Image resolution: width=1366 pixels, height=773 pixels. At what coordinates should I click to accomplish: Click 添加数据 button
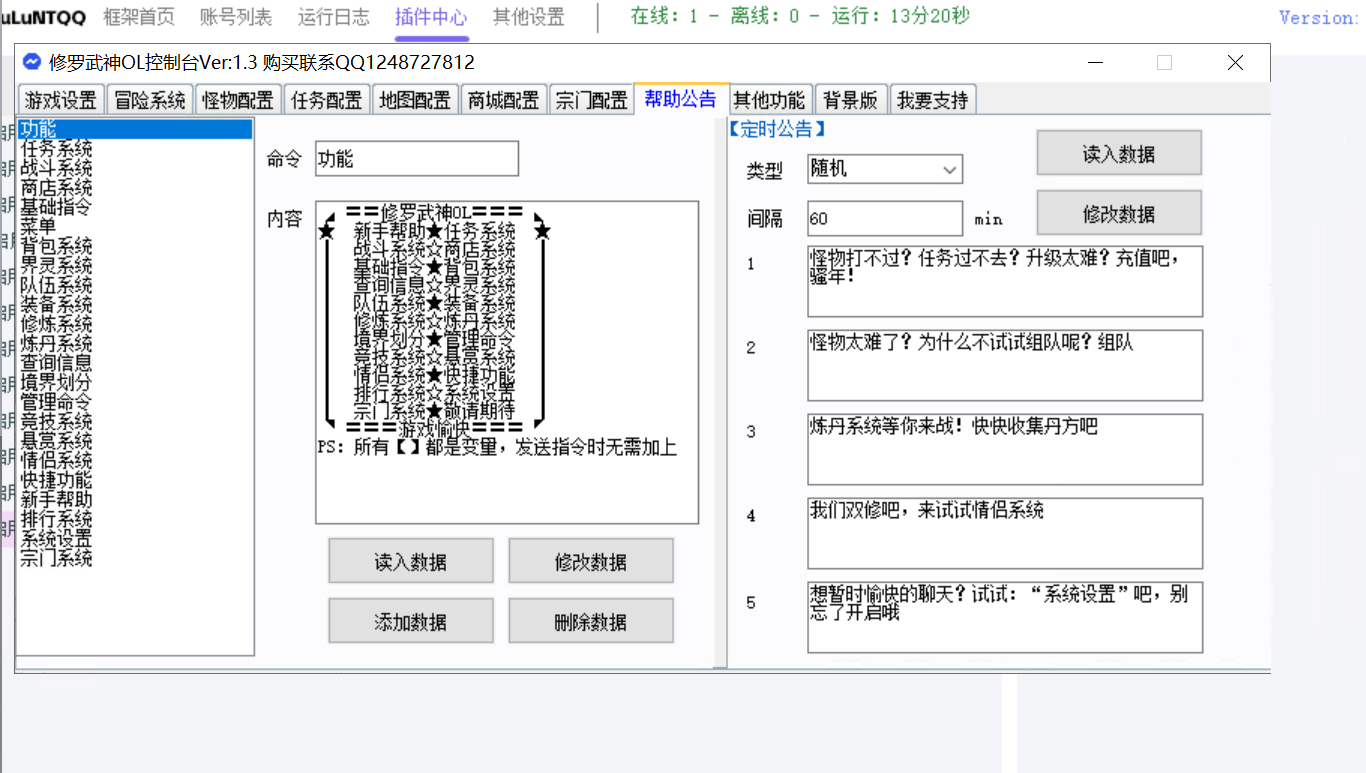tap(410, 621)
